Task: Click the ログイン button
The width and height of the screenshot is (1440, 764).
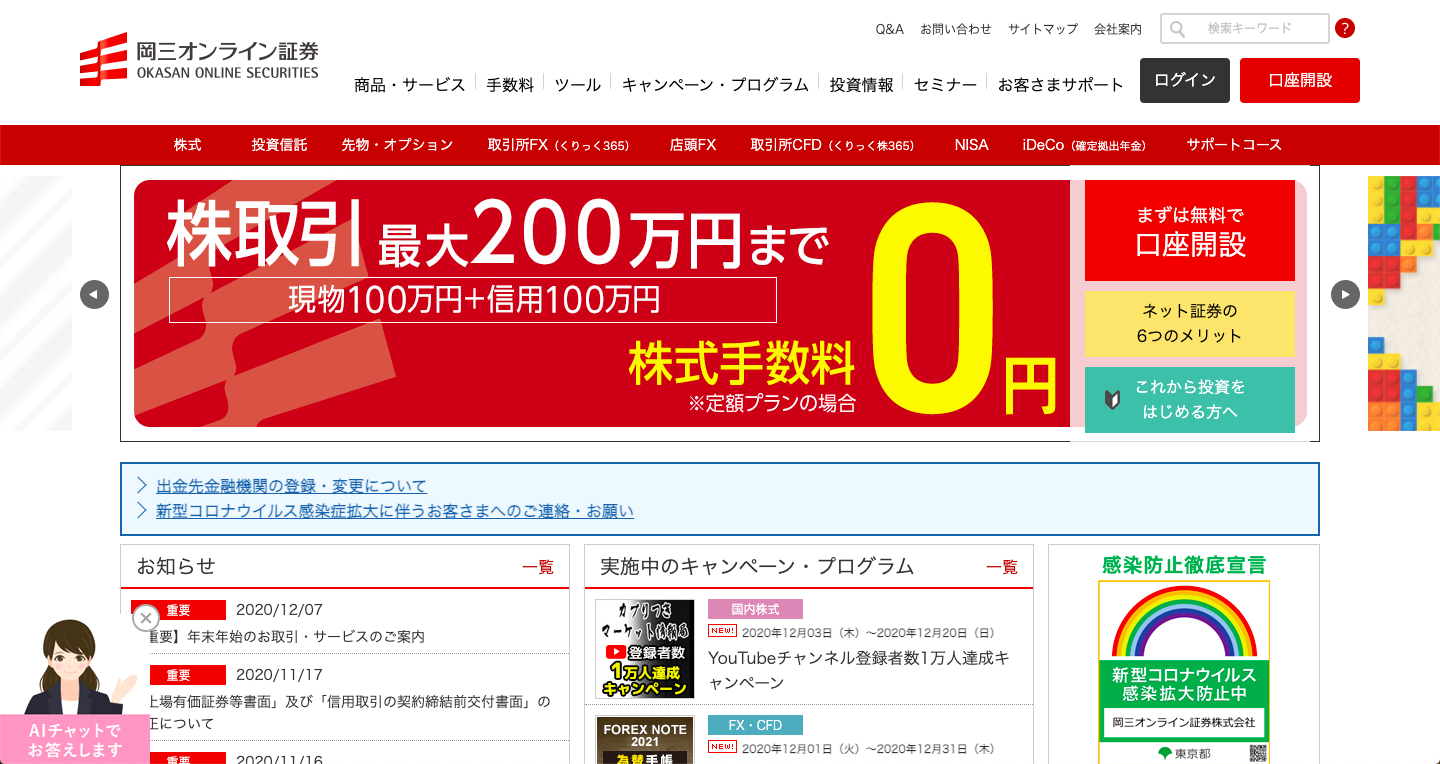Action: [1185, 80]
